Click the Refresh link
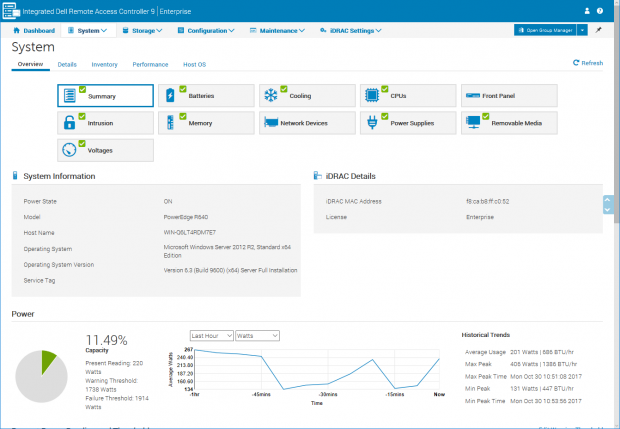The image size is (620, 429). click(588, 63)
